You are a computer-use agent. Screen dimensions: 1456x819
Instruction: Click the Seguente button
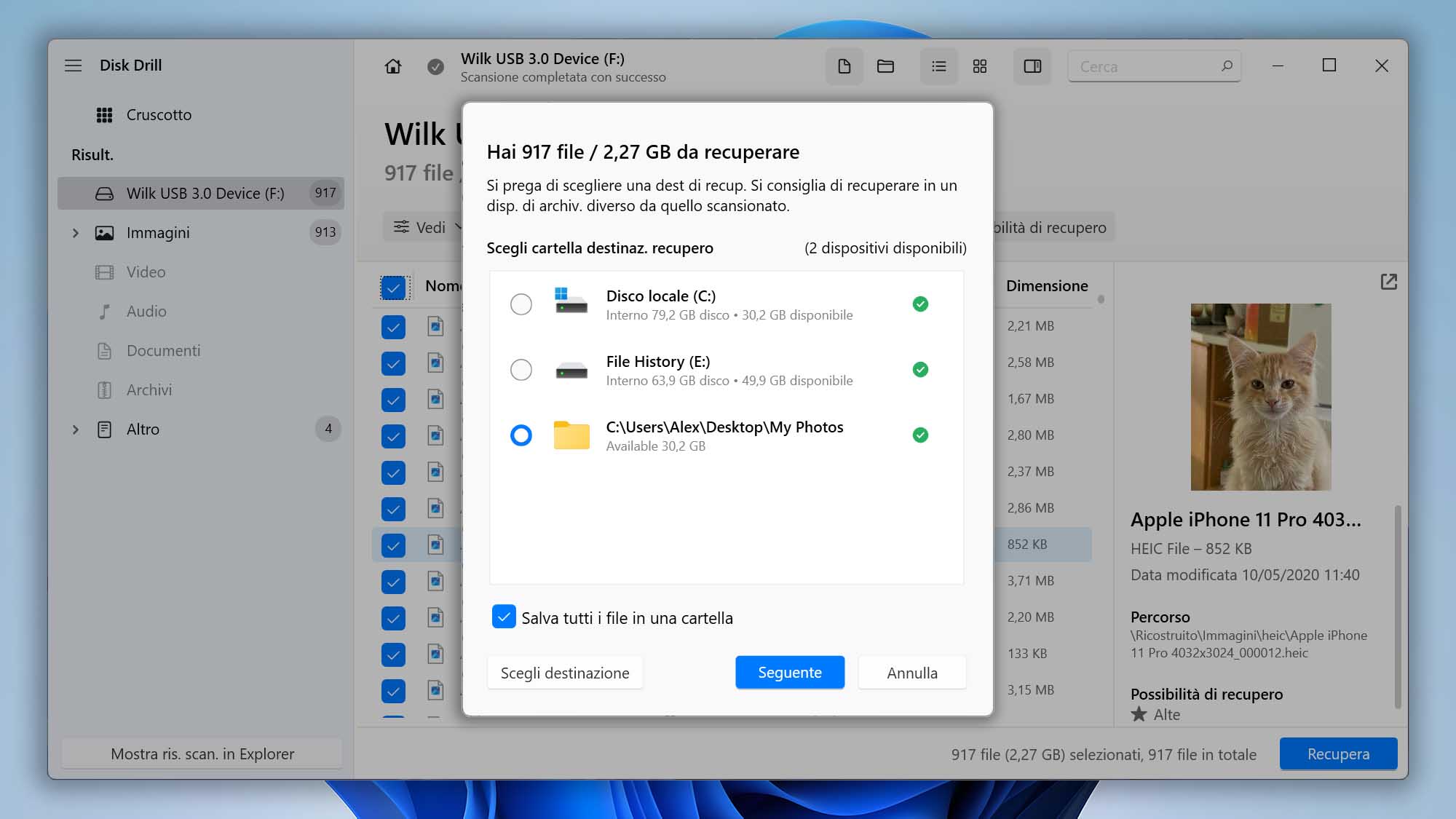pyautogui.click(x=790, y=672)
